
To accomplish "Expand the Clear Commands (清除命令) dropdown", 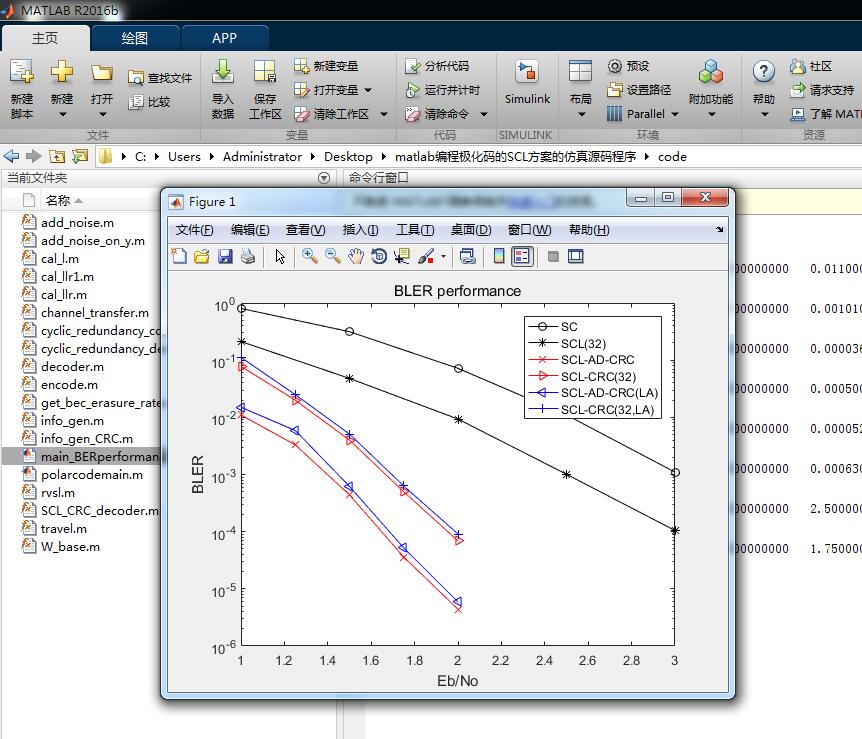I will 484,114.
